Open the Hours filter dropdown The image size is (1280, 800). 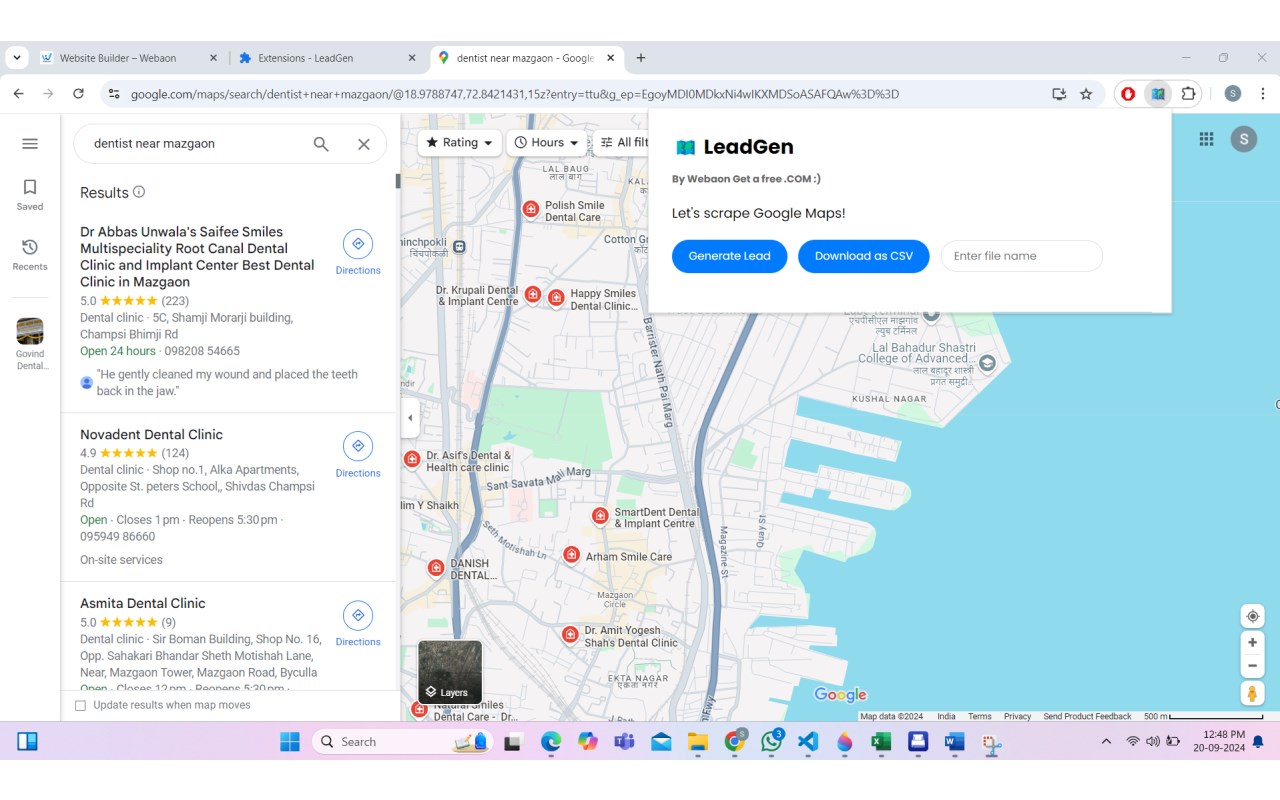coord(547,143)
